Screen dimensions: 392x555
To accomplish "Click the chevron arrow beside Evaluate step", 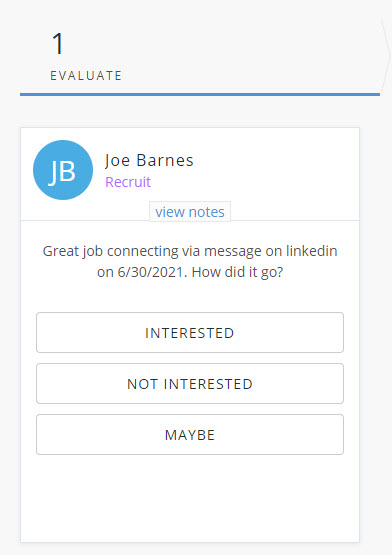I will [x=385, y=55].
